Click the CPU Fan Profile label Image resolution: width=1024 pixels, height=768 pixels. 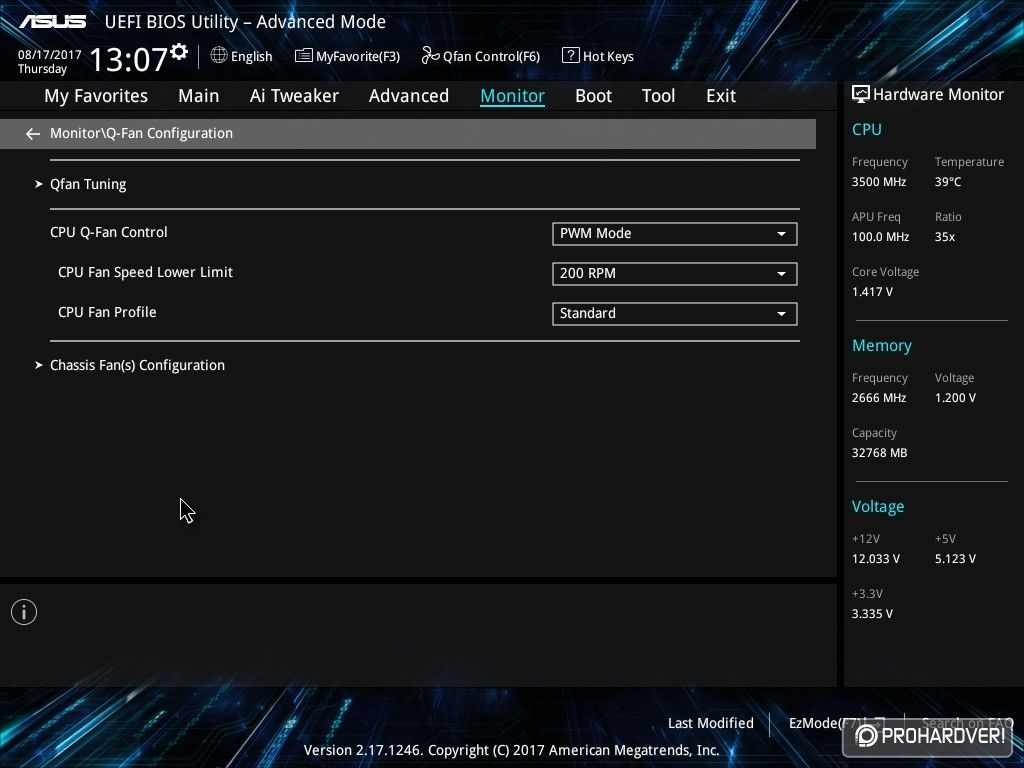coord(107,312)
